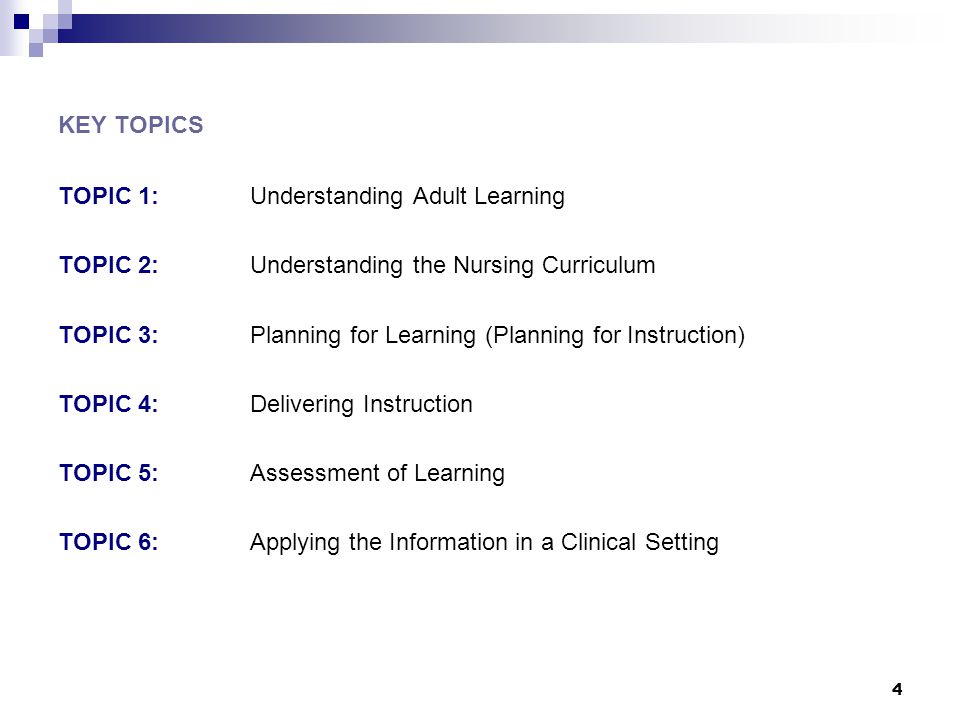Click Understanding the Nursing Curriculum text

coord(453,266)
